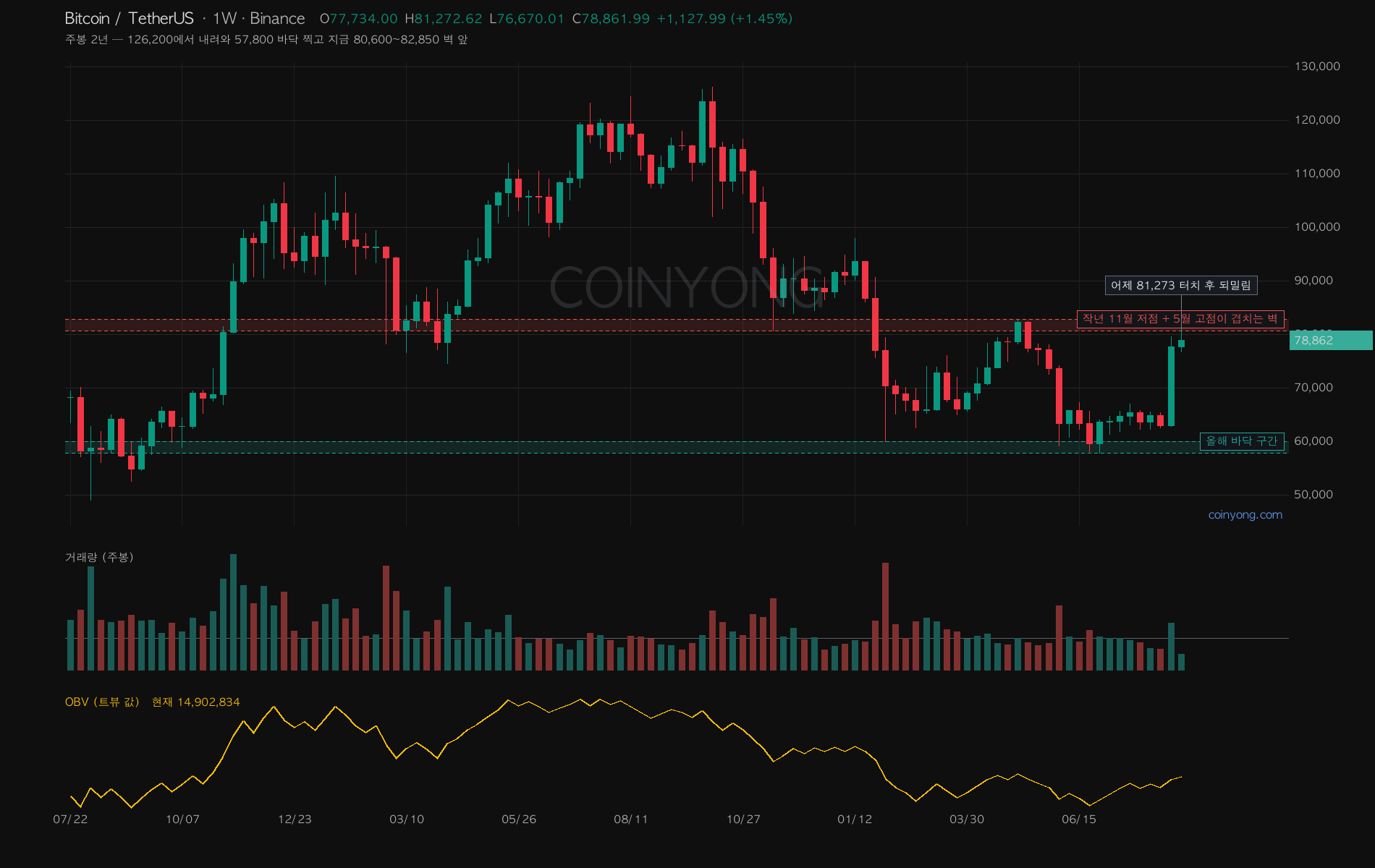The image size is (1375, 868).
Task: Click the 130,000 price axis label
Action: (x=1317, y=66)
